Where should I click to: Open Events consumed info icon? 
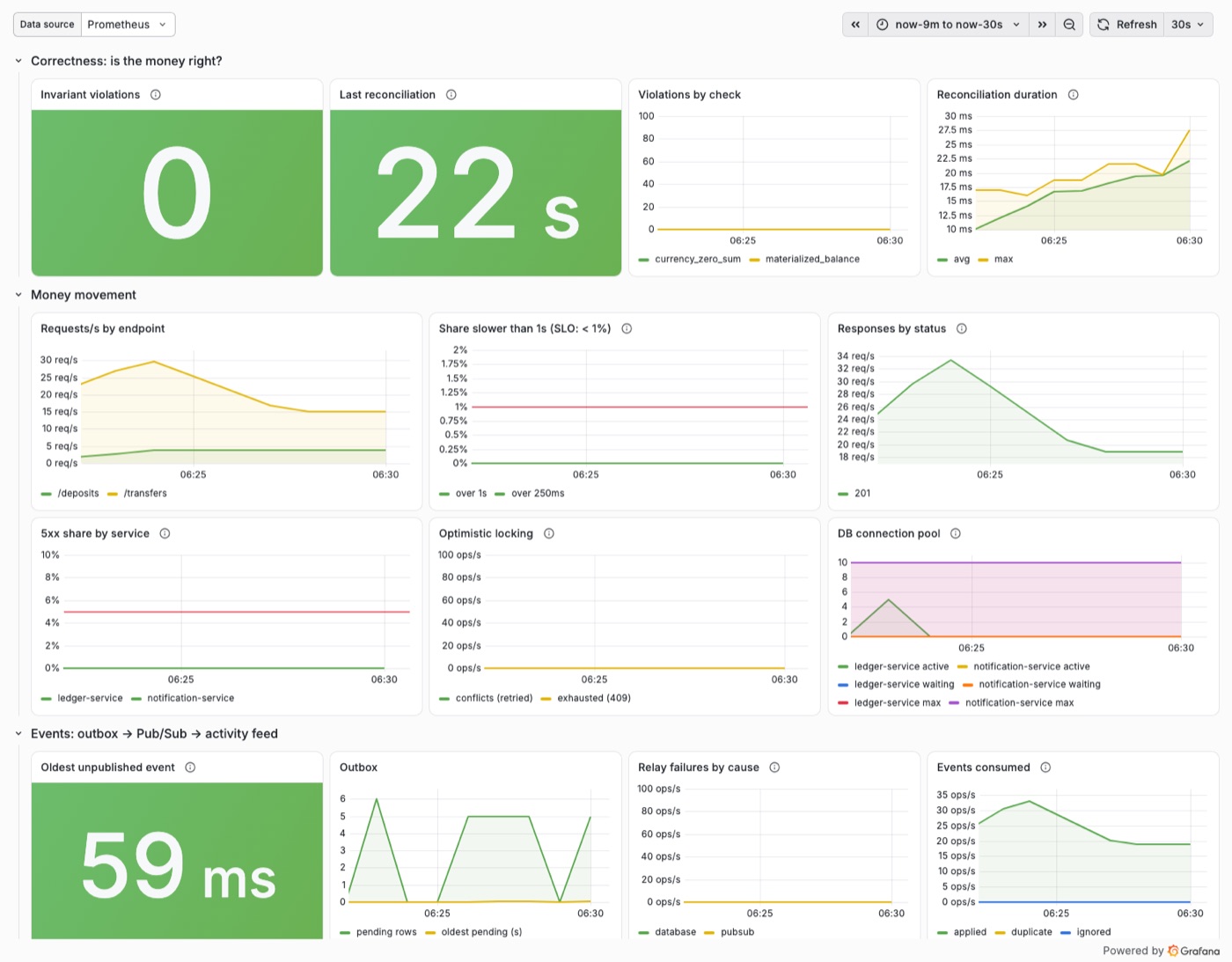click(1045, 767)
